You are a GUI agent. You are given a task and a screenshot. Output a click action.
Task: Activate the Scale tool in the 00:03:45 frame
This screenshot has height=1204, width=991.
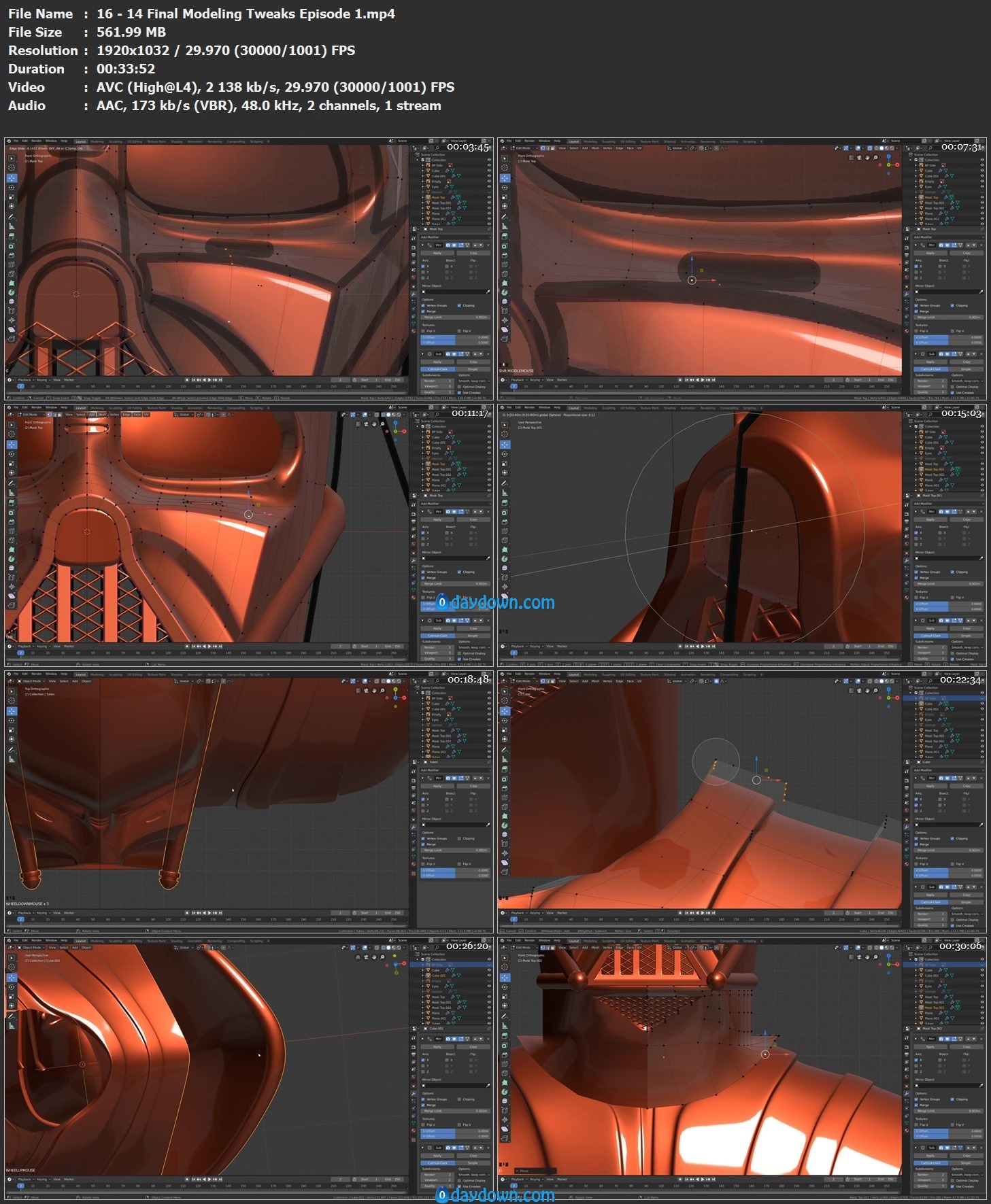(x=12, y=196)
